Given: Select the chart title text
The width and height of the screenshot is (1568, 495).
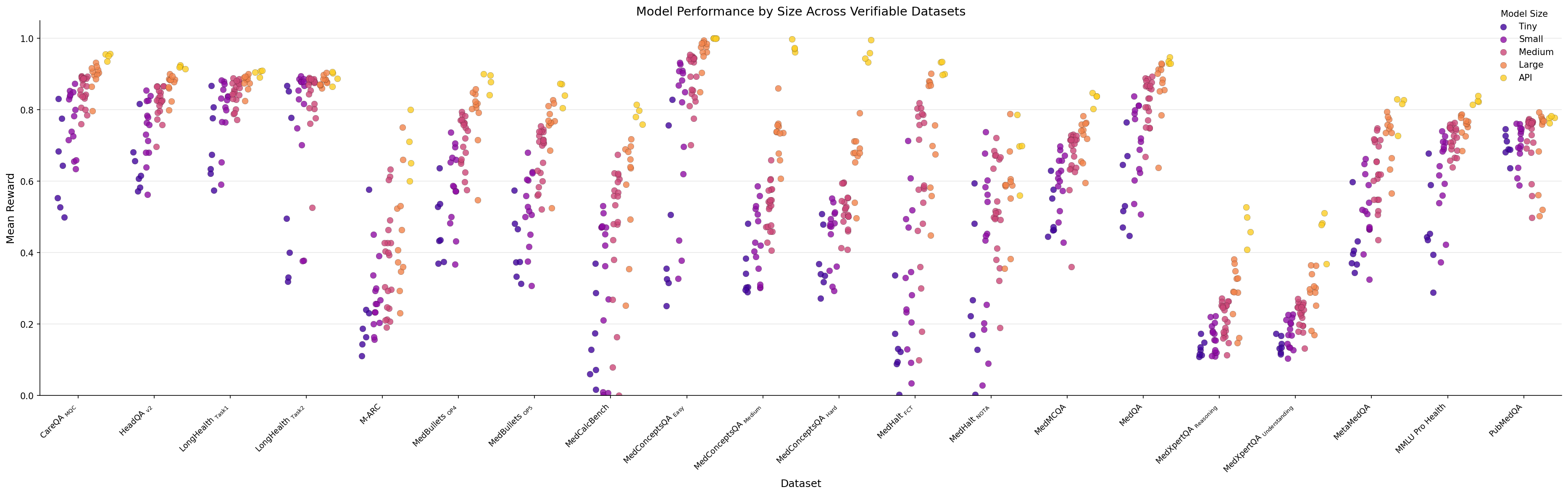Looking at the screenshot, I should [800, 12].
